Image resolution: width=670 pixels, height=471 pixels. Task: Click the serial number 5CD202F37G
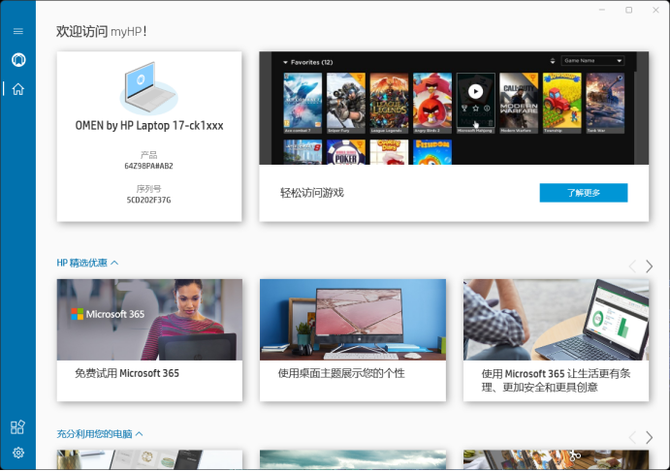click(149, 200)
